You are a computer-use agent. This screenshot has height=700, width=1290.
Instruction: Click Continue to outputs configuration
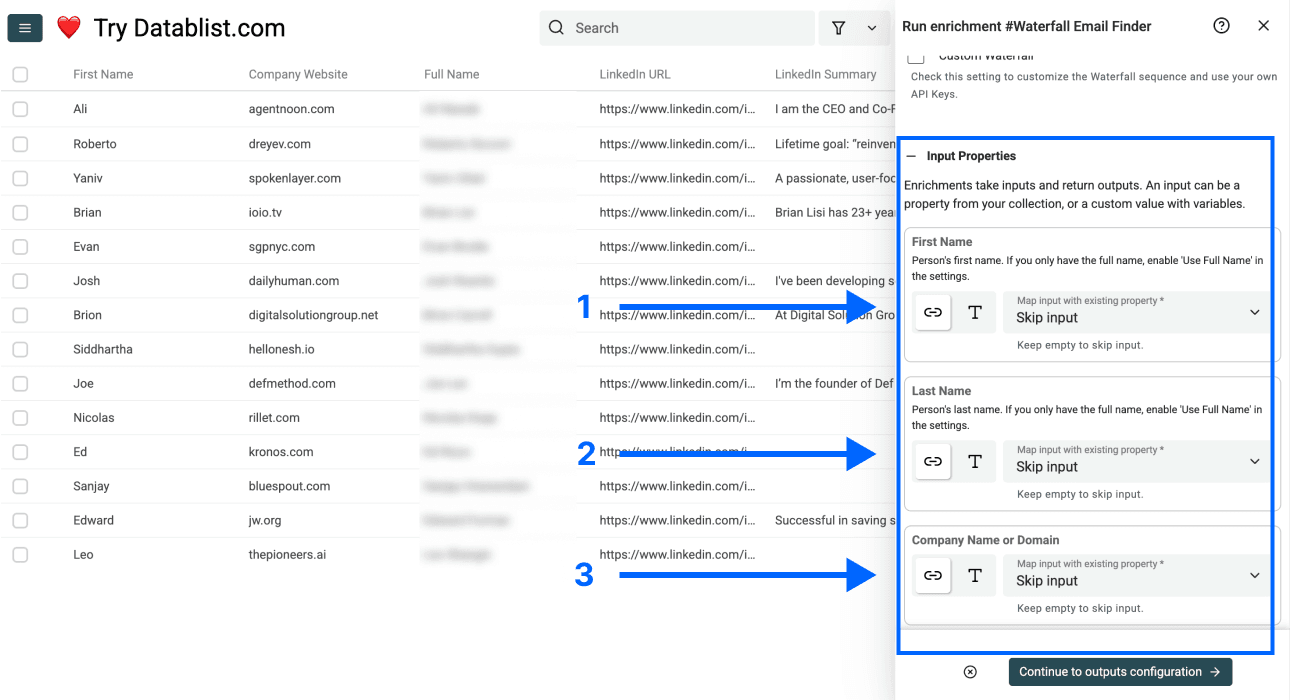1119,671
